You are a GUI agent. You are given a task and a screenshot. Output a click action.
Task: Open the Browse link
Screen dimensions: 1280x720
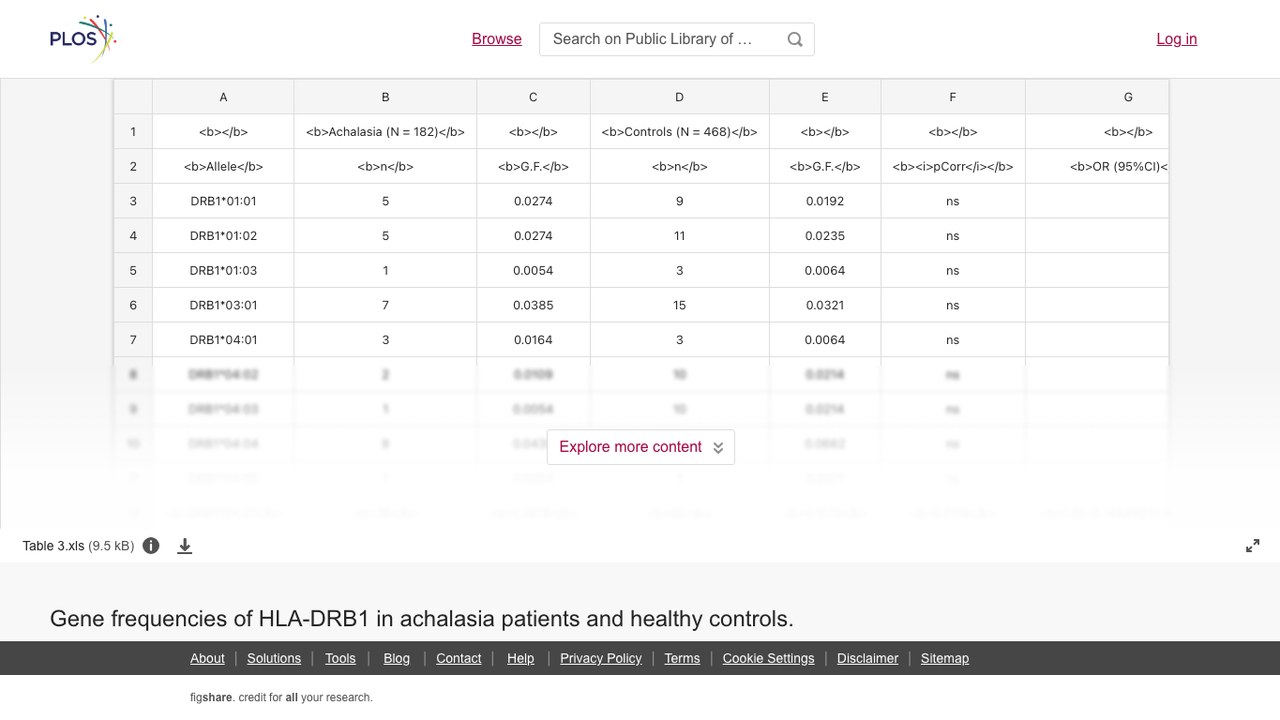click(x=497, y=39)
